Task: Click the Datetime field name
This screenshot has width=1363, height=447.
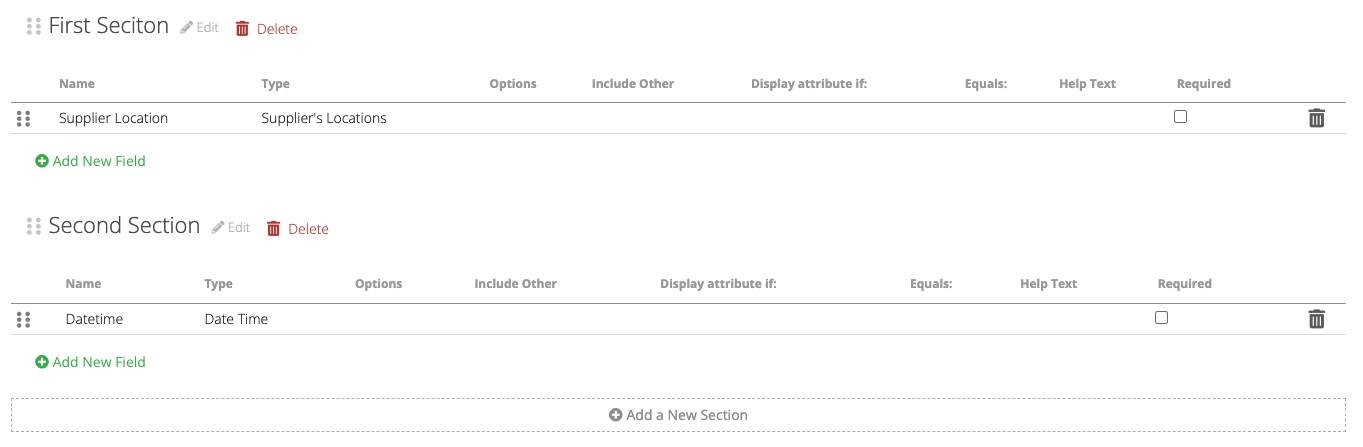Action: click(x=94, y=319)
